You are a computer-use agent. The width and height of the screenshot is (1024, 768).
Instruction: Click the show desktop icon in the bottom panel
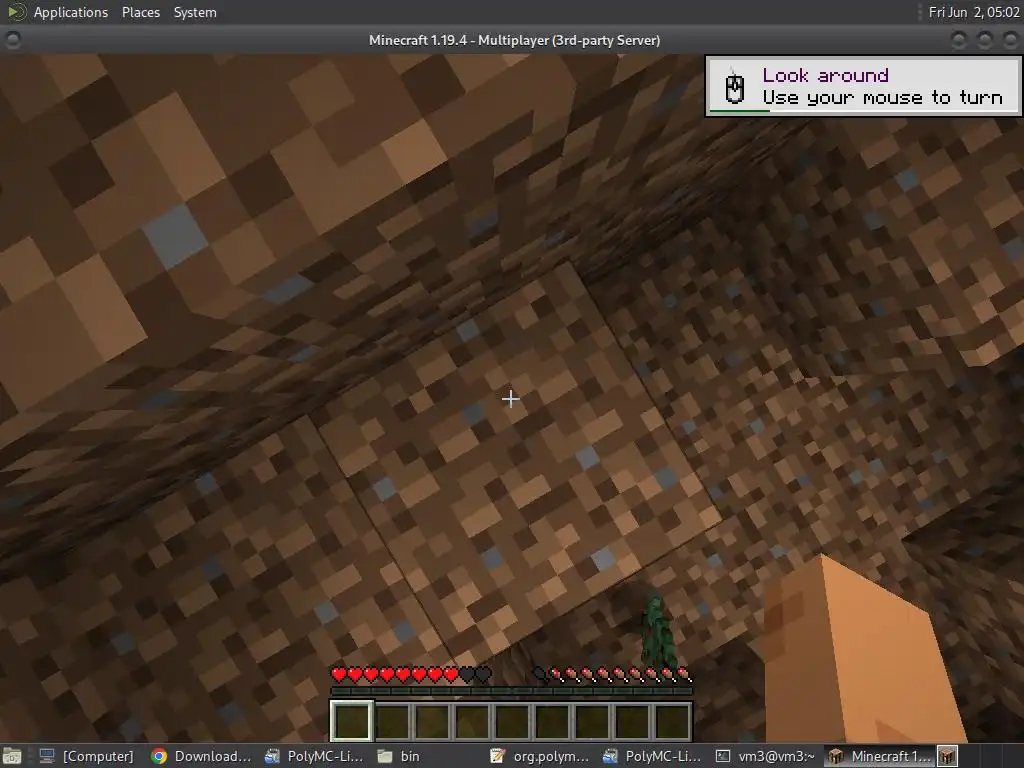[12, 756]
